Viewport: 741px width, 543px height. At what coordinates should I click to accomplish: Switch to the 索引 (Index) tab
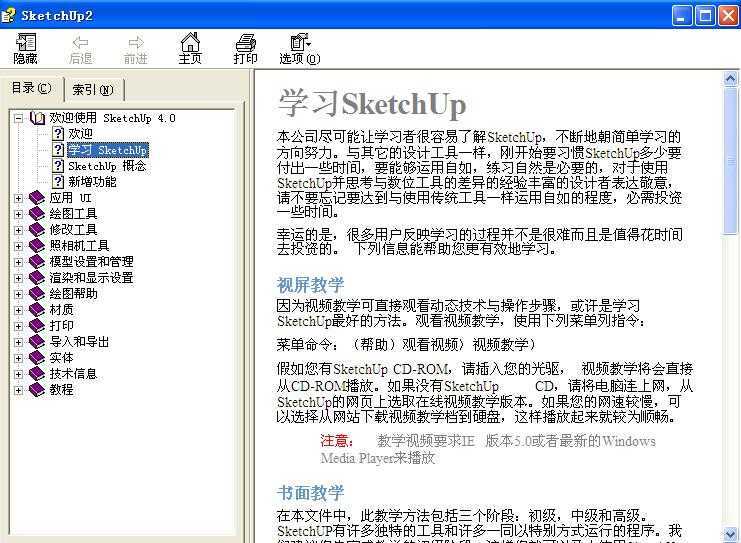[x=93, y=90]
